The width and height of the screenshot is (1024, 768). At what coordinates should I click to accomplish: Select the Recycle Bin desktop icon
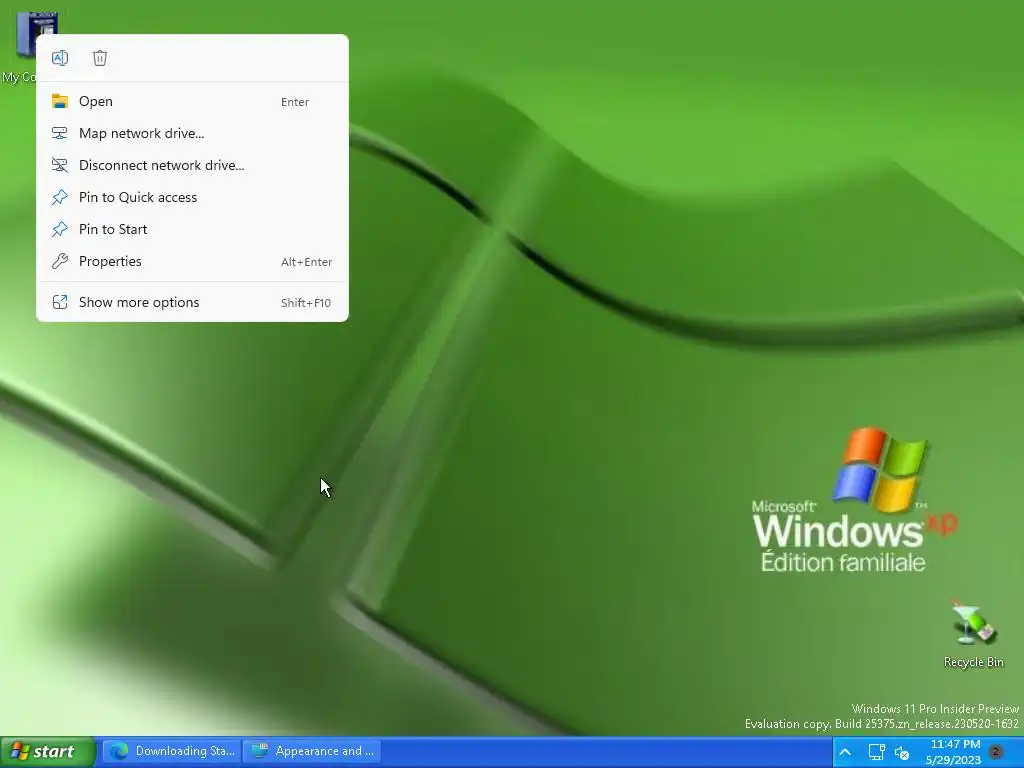pos(973,634)
